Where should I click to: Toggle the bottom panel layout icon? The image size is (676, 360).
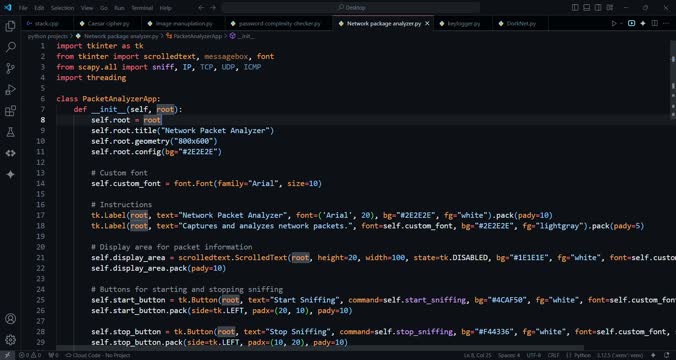coord(587,8)
